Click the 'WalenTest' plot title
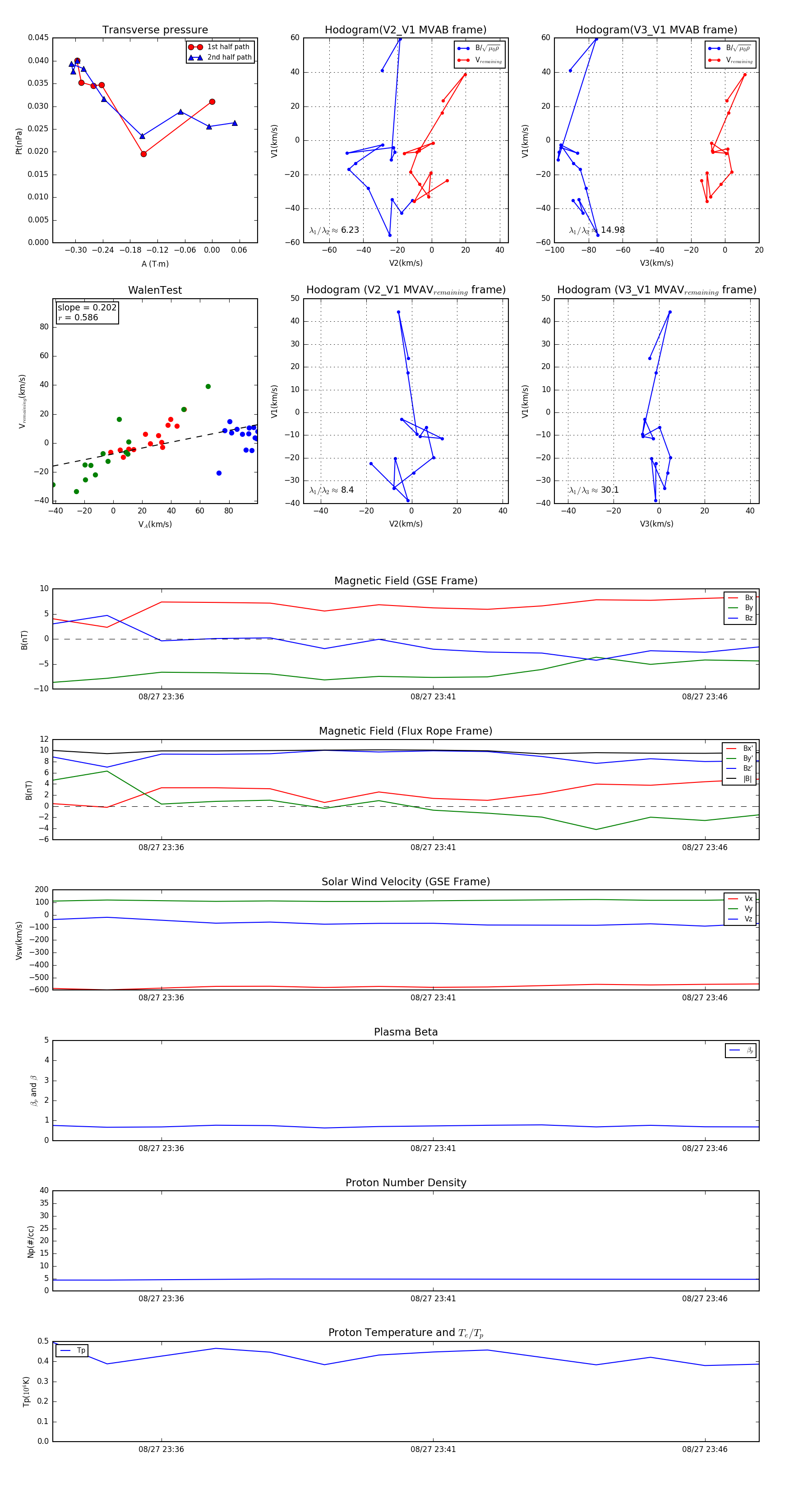Screen dimensions: 812x1489 tap(155, 290)
